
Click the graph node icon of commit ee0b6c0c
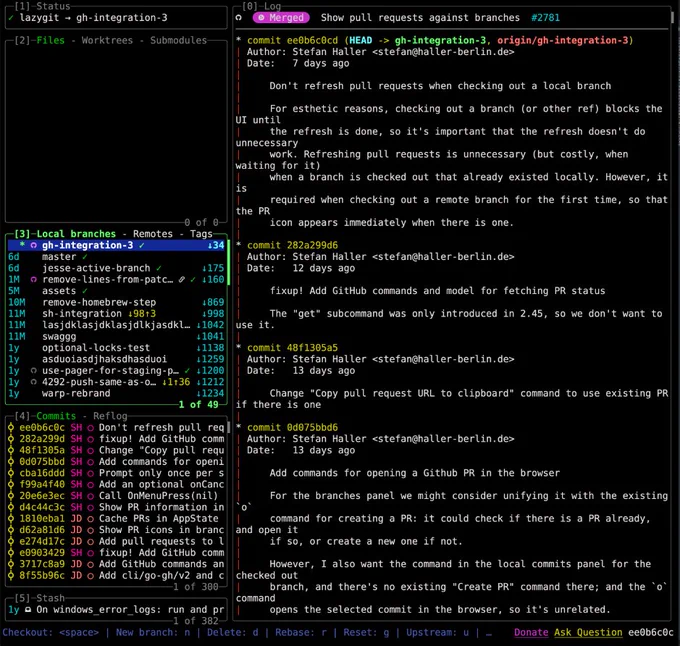tap(11, 427)
